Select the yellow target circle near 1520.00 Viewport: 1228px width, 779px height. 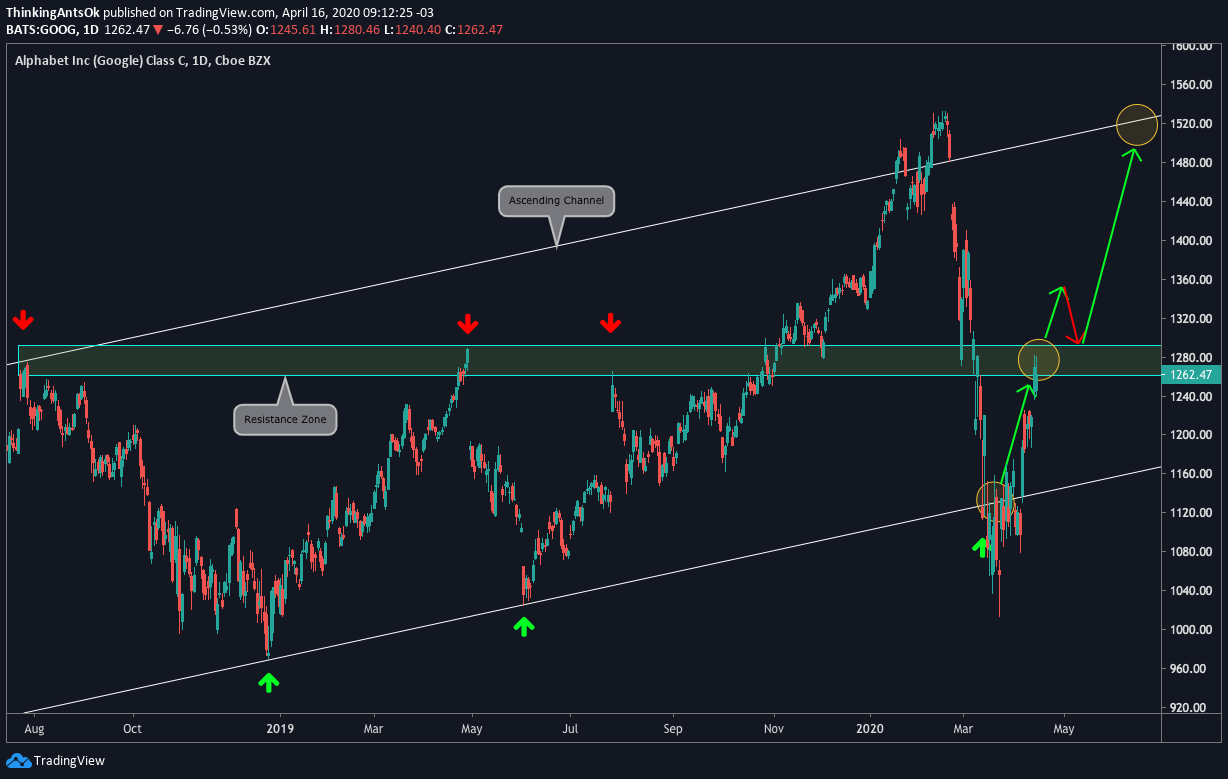coord(1136,125)
